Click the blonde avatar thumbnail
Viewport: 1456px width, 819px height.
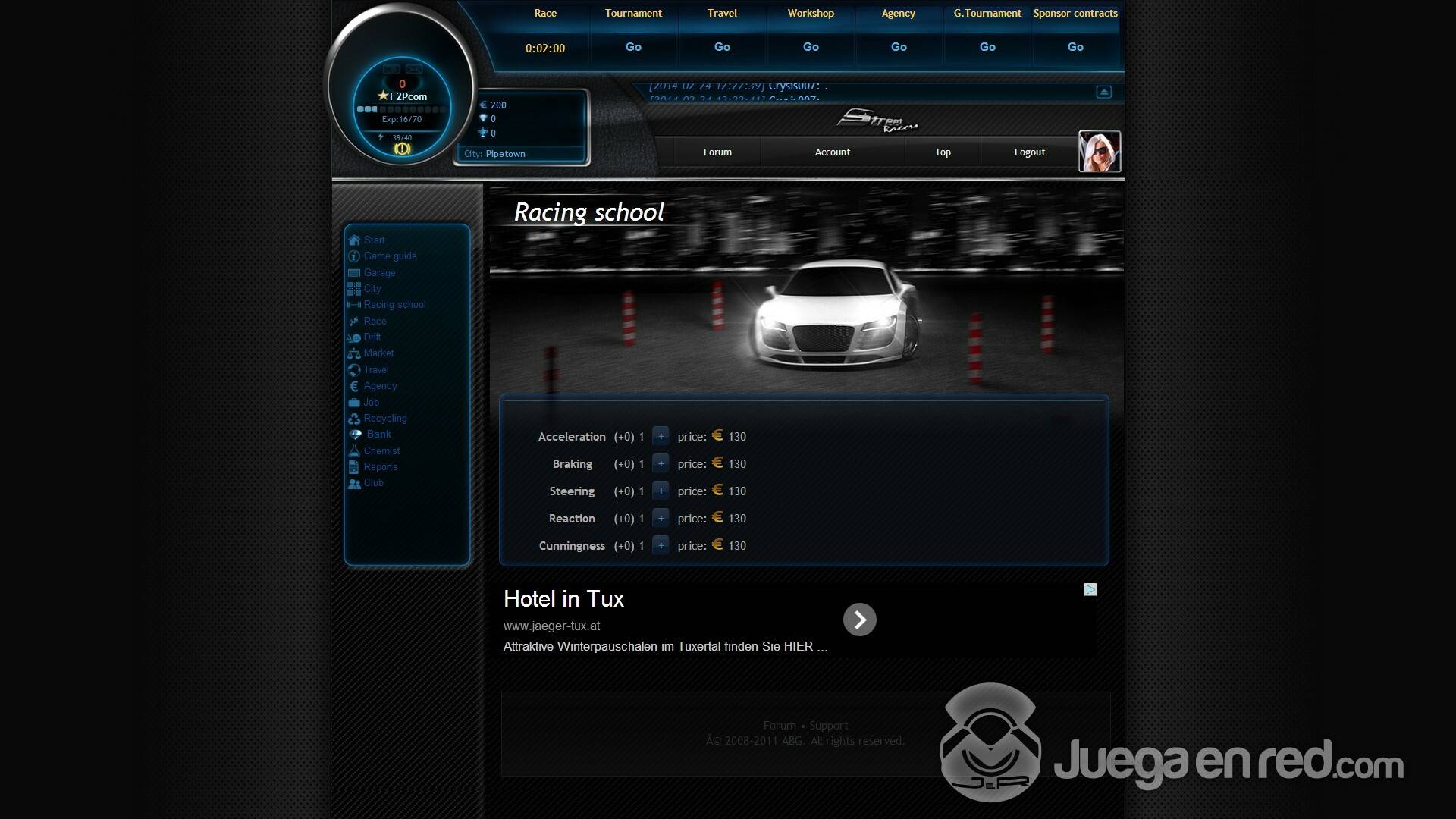[x=1099, y=152]
